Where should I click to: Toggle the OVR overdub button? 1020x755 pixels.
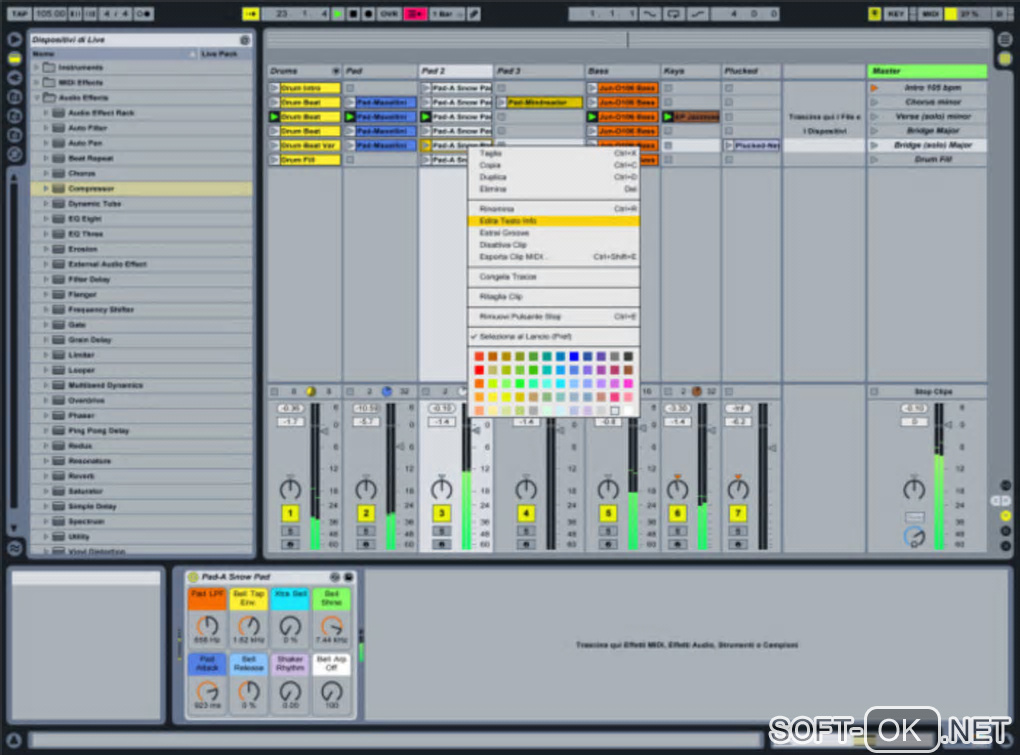coord(389,13)
